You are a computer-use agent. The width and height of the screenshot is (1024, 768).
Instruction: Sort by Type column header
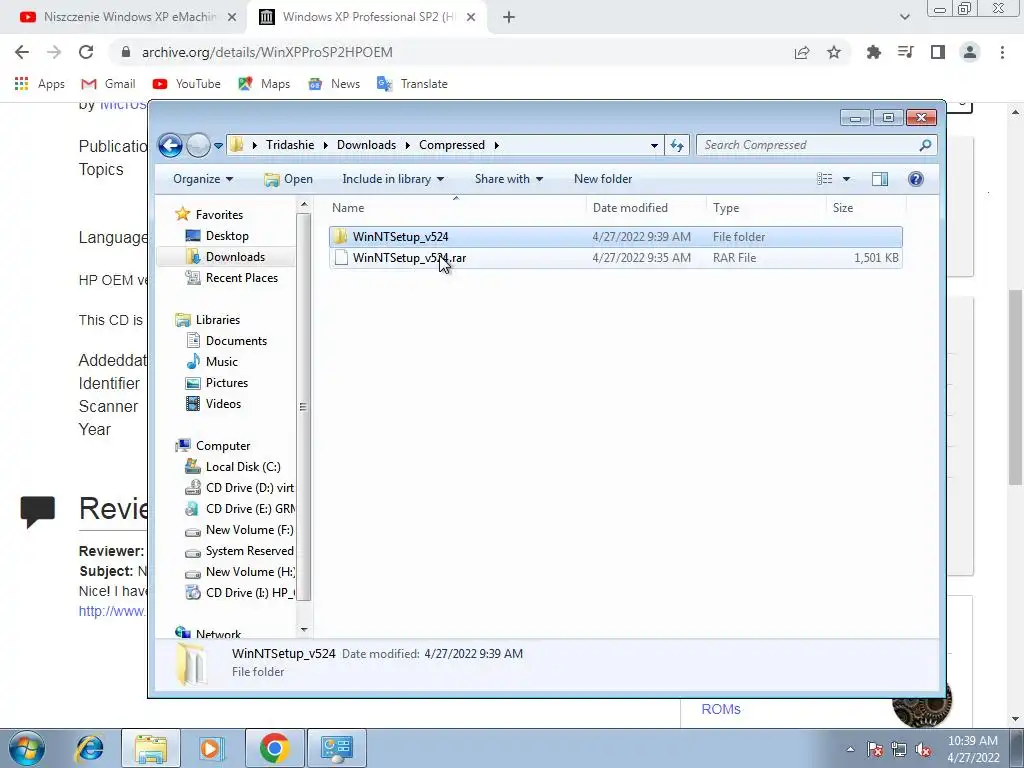tap(766, 208)
